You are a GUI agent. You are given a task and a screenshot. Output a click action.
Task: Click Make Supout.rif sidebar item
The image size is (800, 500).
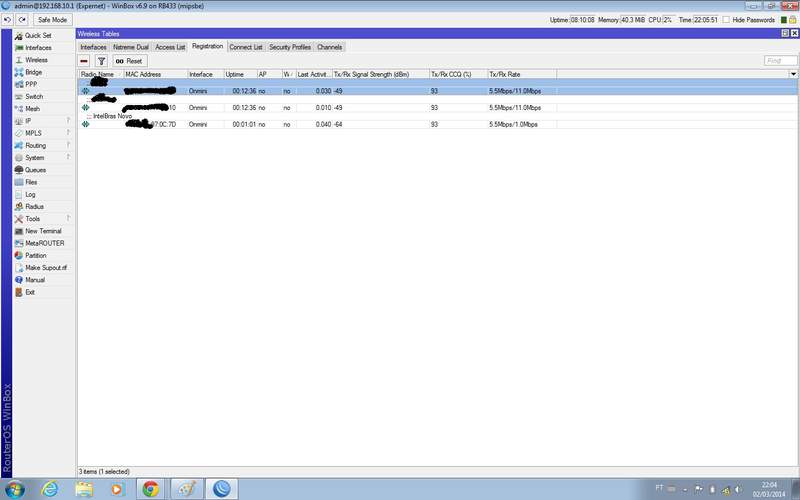46,268
